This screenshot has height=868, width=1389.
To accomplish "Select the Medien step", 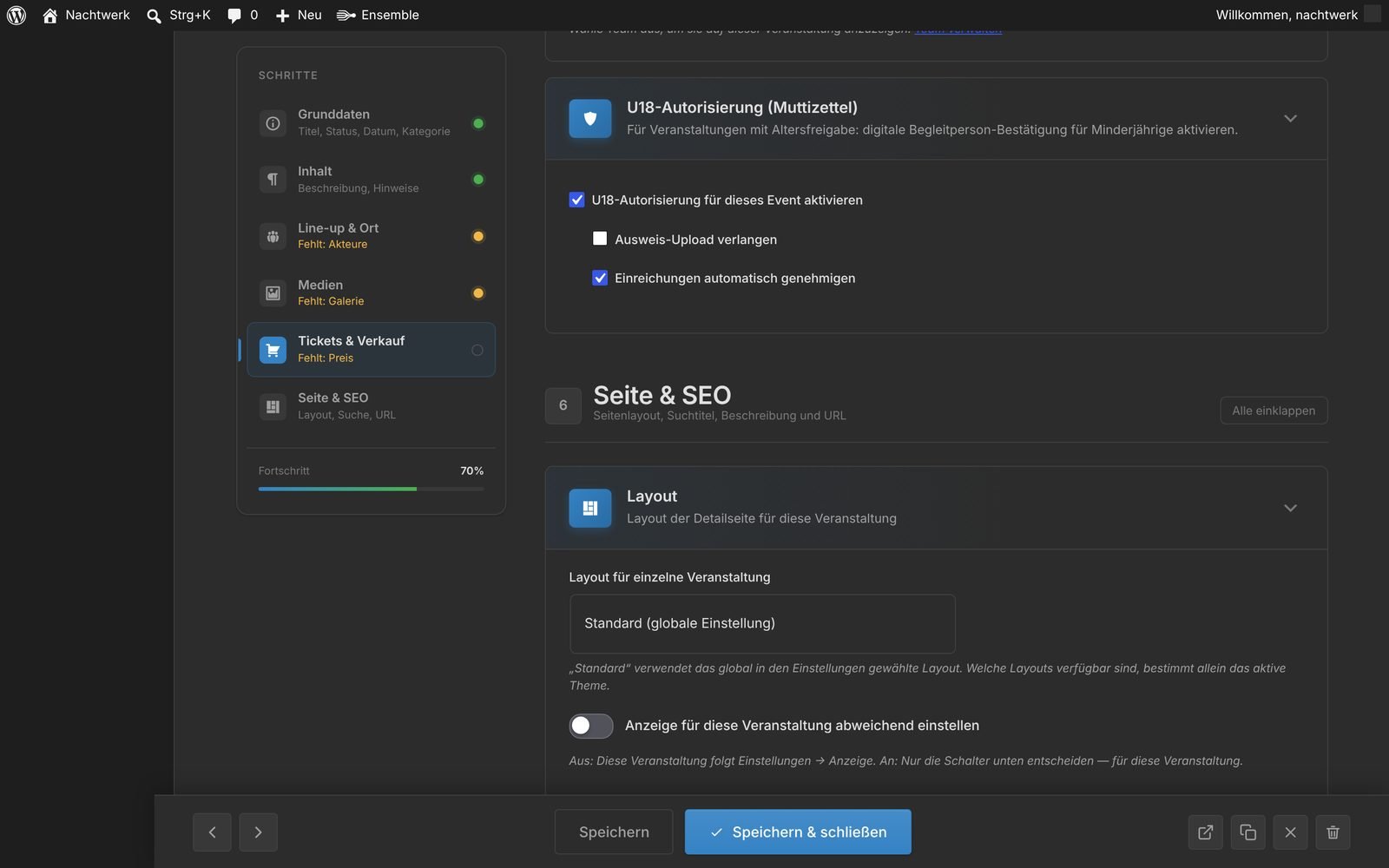I will [372, 293].
